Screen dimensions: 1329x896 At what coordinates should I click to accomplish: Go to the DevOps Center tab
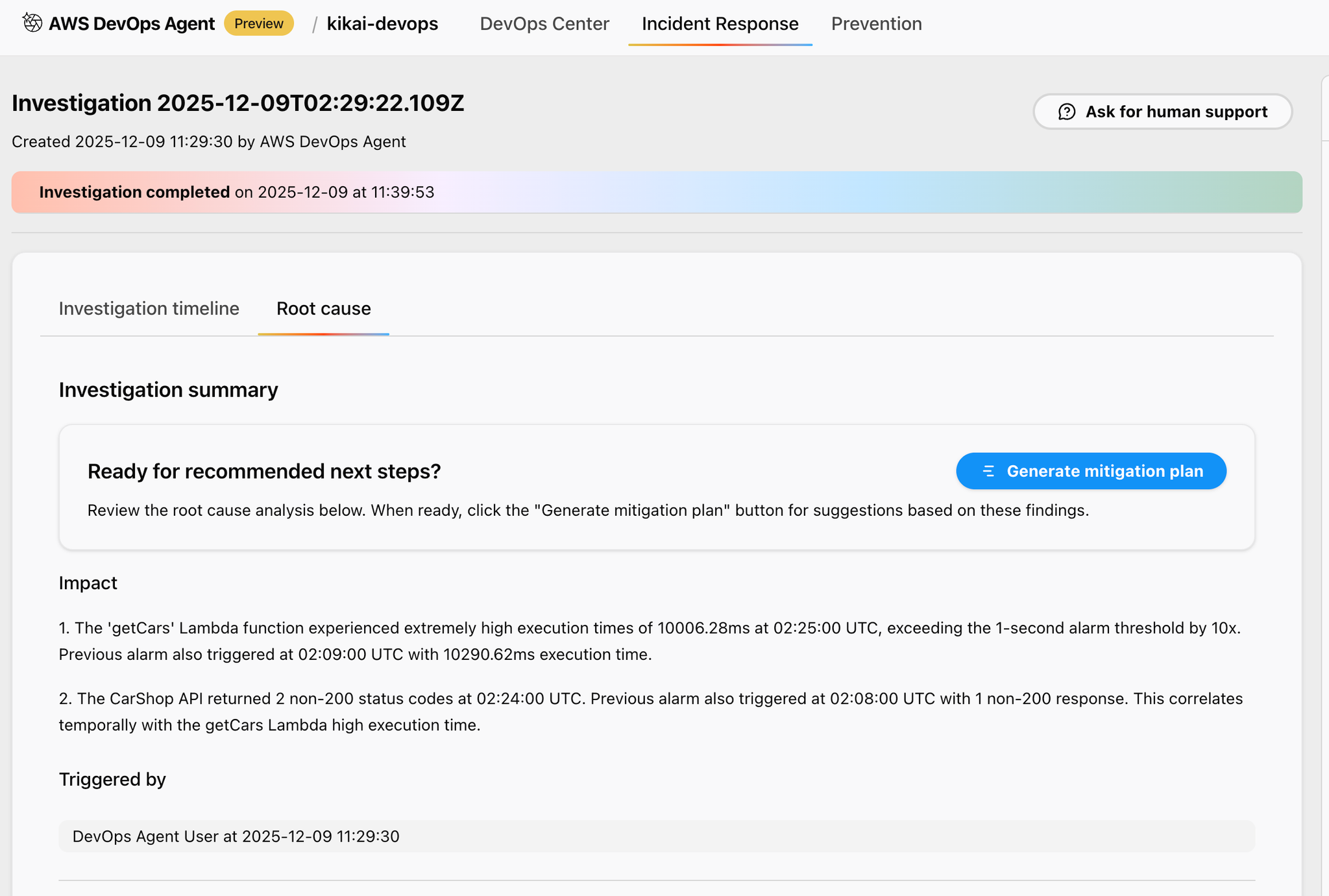pos(544,23)
